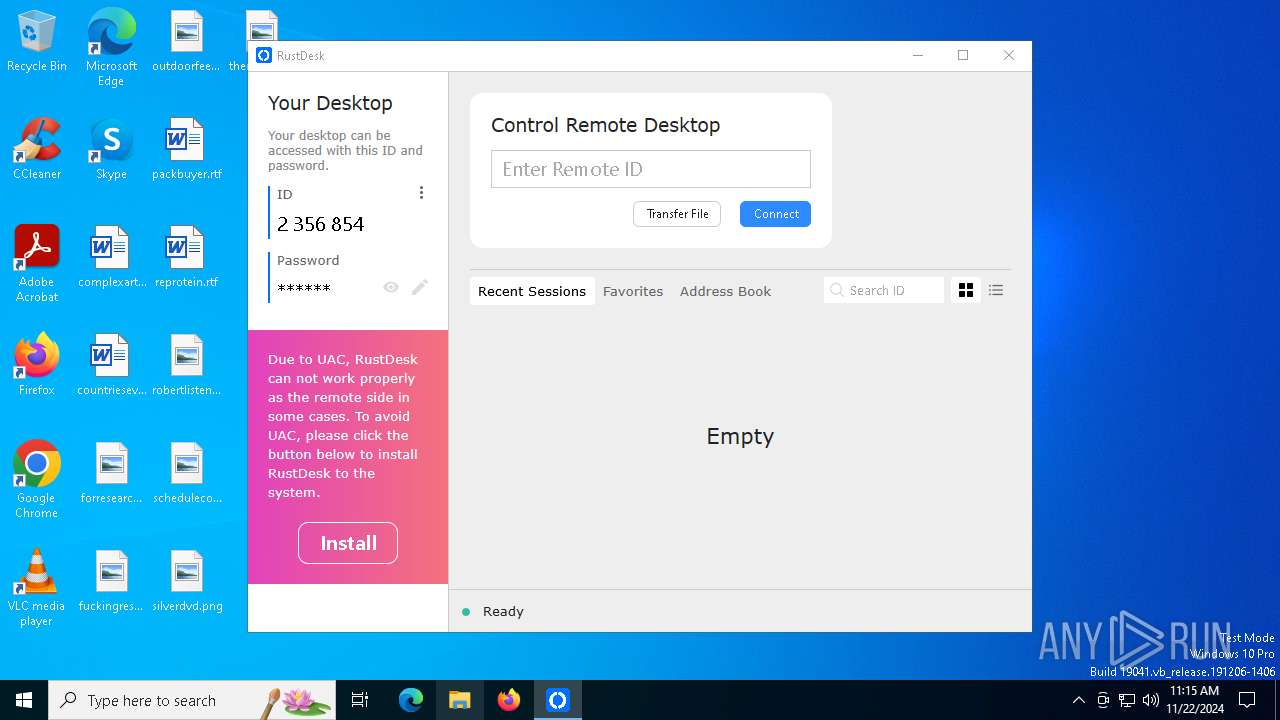Open Edge from the taskbar

point(411,700)
